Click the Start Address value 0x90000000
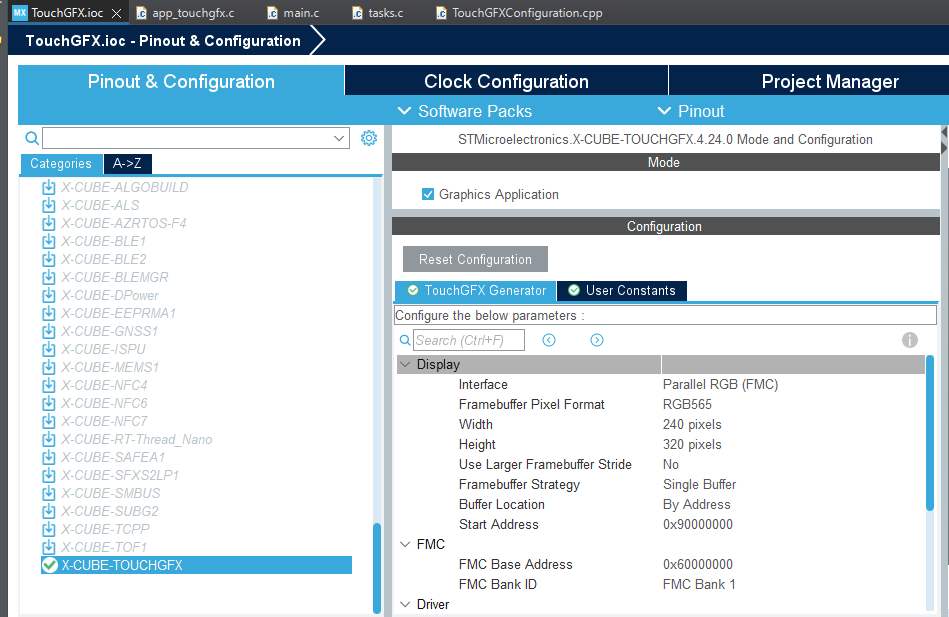Viewport: 949px width, 617px height. coord(698,524)
